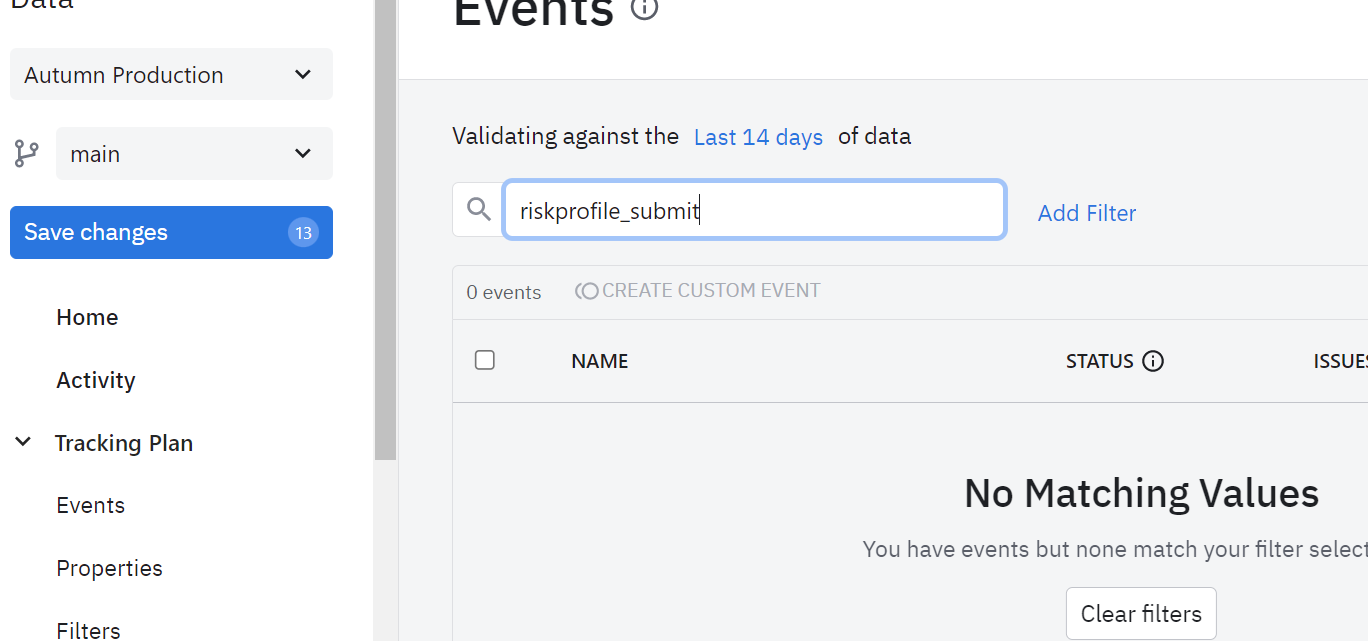Open Activity in the sidebar

(96, 380)
